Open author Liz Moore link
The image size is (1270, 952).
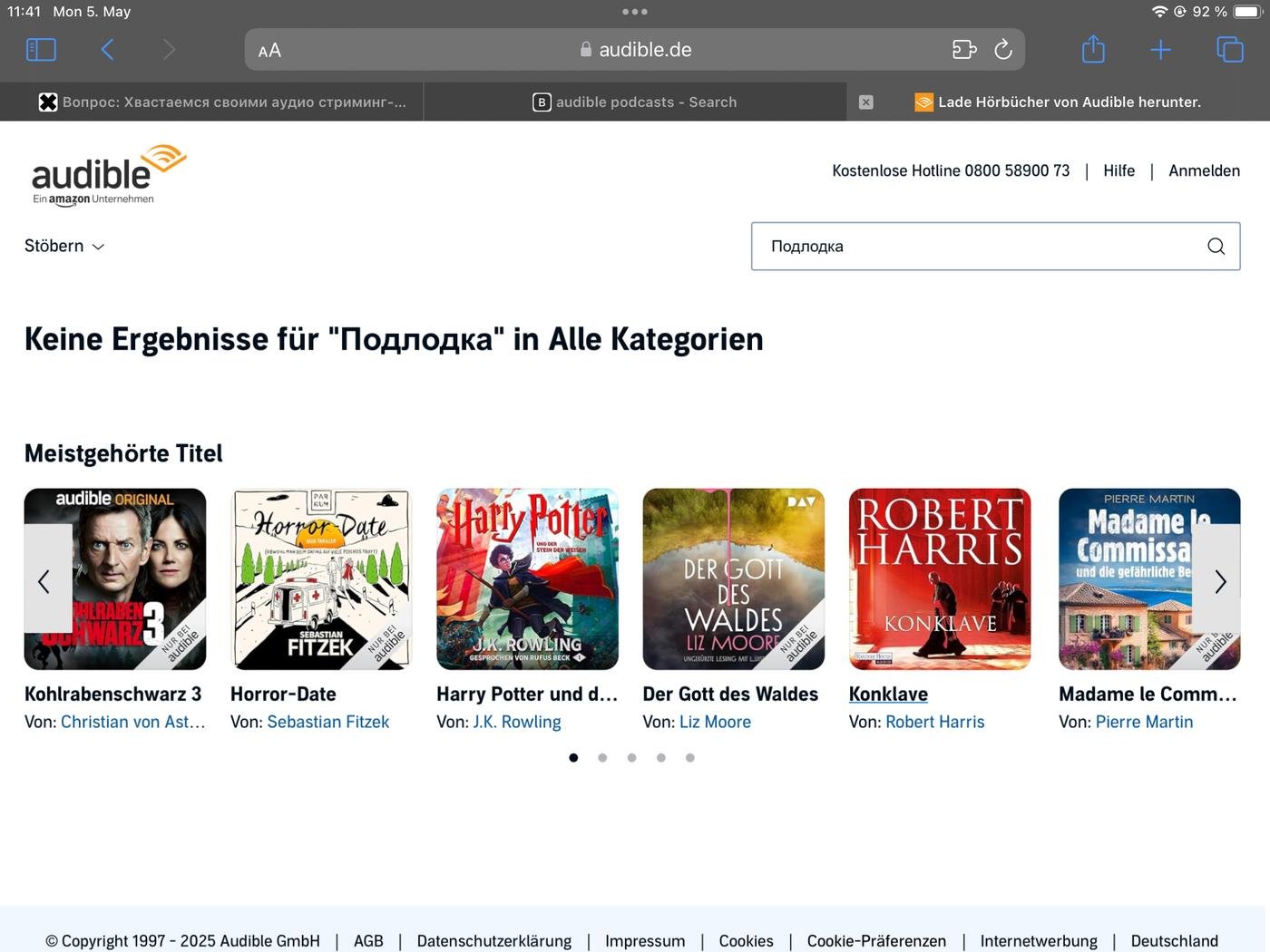pos(715,723)
